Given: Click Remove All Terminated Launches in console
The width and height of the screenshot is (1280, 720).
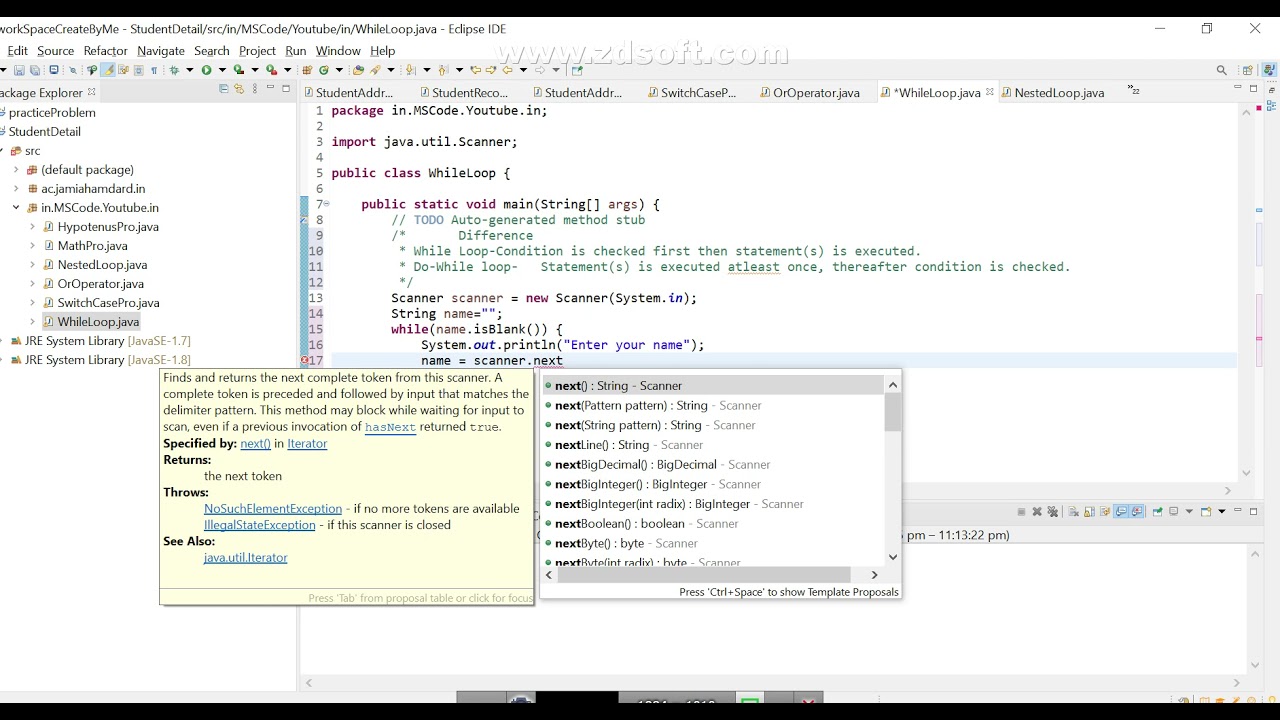Looking at the screenshot, I should click(1052, 511).
